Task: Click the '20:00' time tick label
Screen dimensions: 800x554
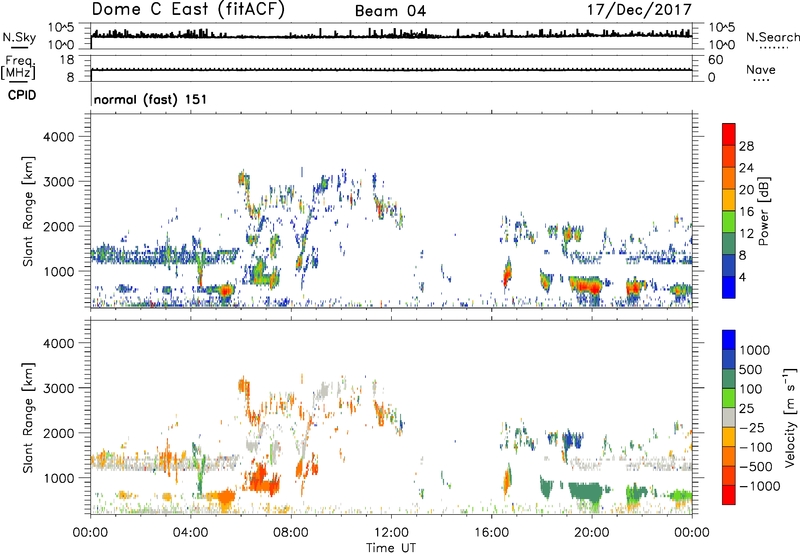Action: pyautogui.click(x=591, y=533)
